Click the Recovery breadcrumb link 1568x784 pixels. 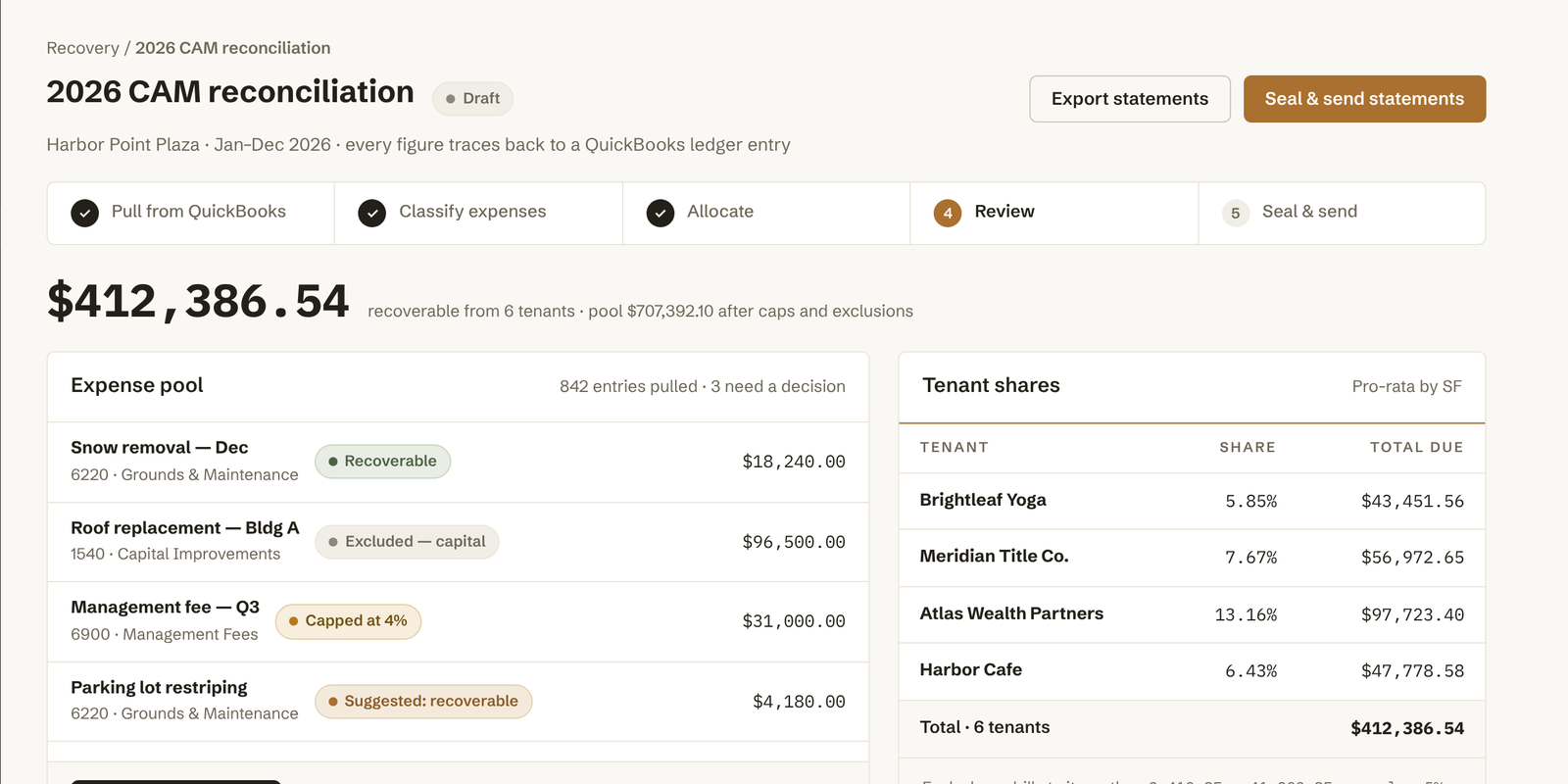[x=82, y=48]
